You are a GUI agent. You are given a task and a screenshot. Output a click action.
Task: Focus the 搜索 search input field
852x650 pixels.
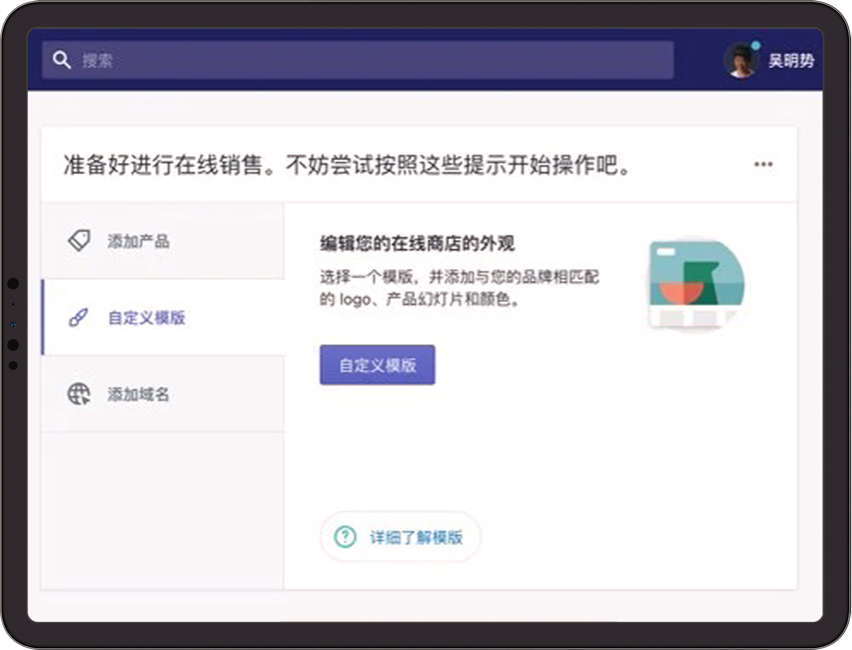tap(370, 60)
